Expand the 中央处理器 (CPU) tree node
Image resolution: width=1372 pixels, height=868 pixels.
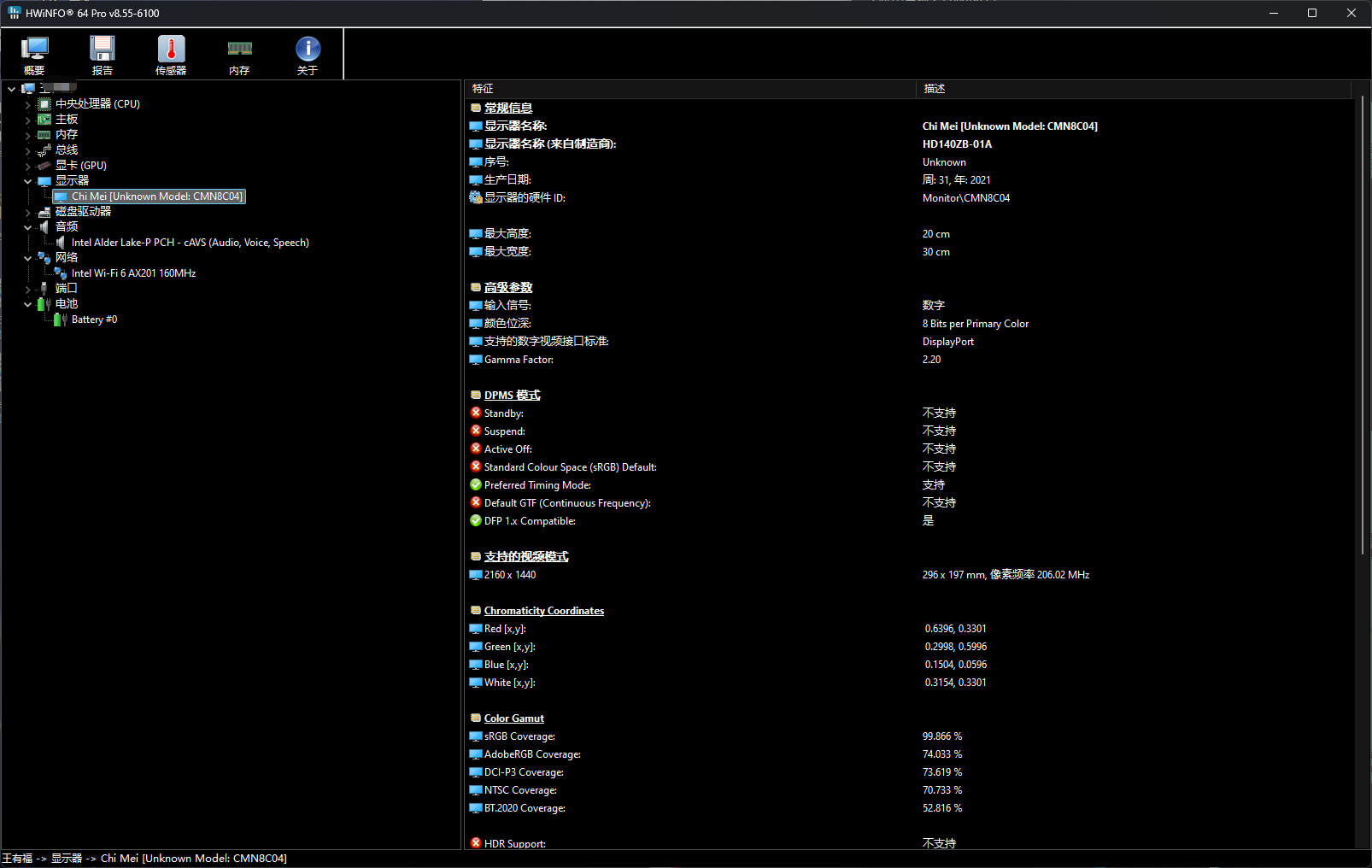point(27,105)
